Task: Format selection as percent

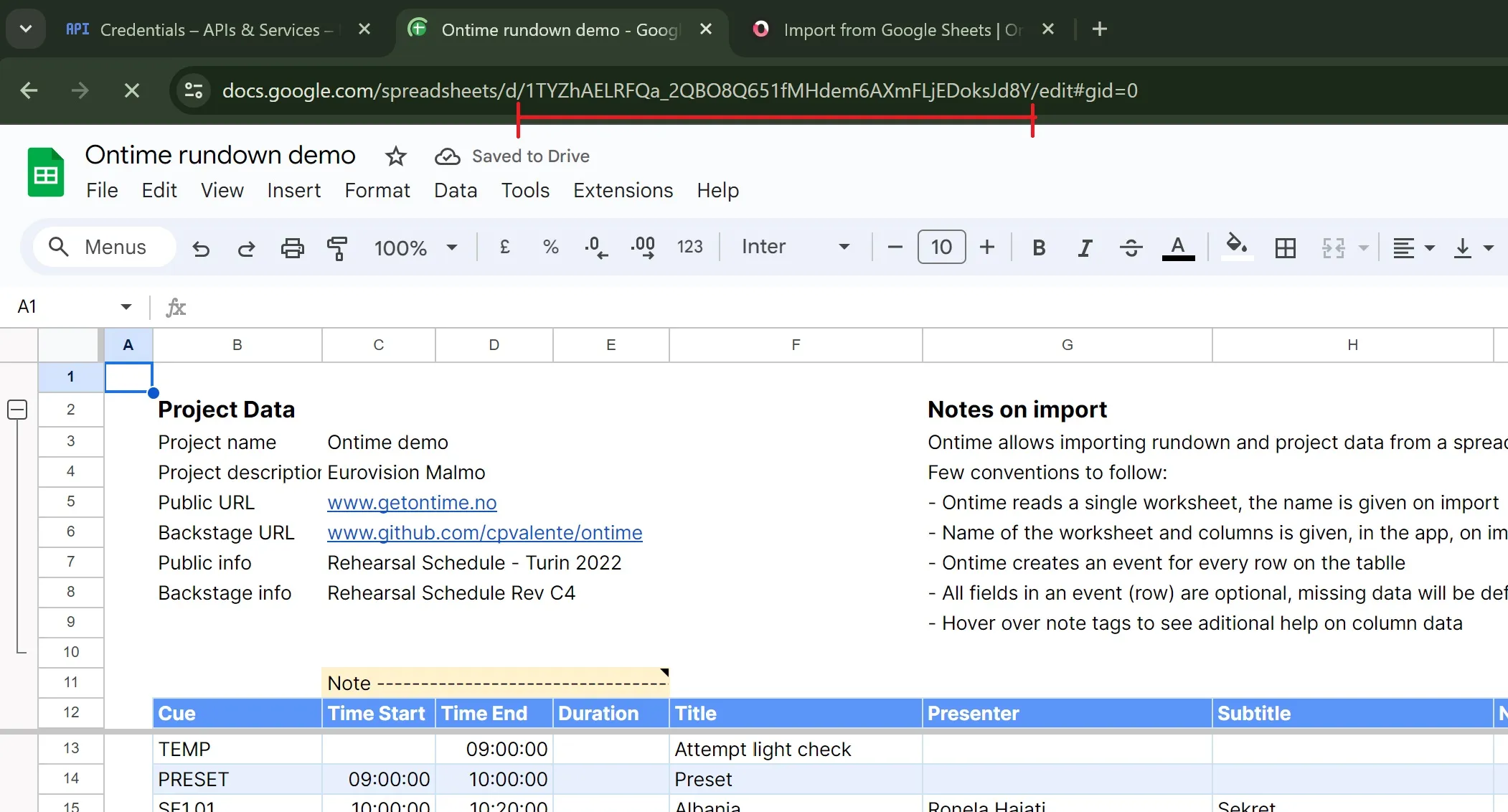Action: coord(550,247)
